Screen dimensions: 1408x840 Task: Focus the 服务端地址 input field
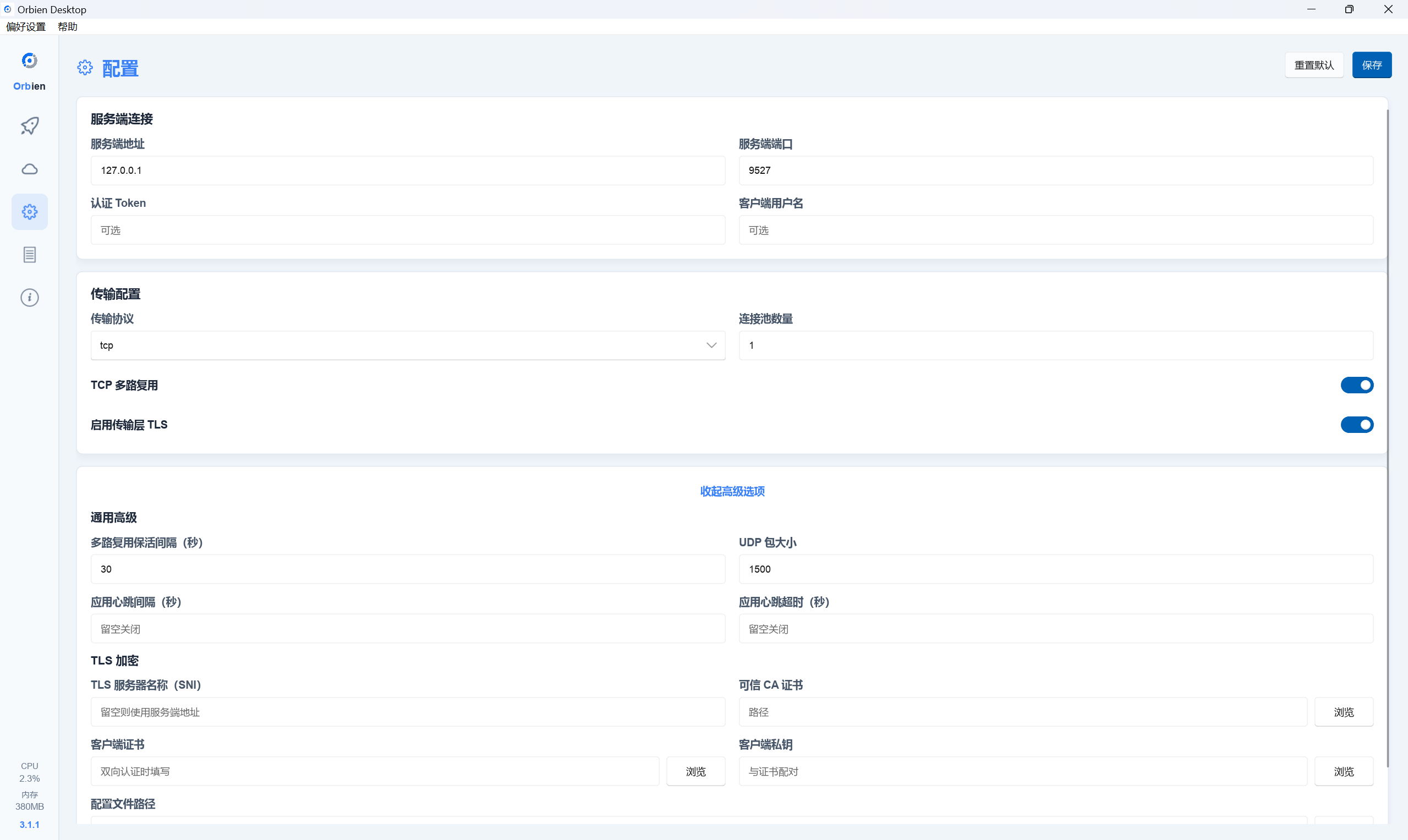[408, 171]
